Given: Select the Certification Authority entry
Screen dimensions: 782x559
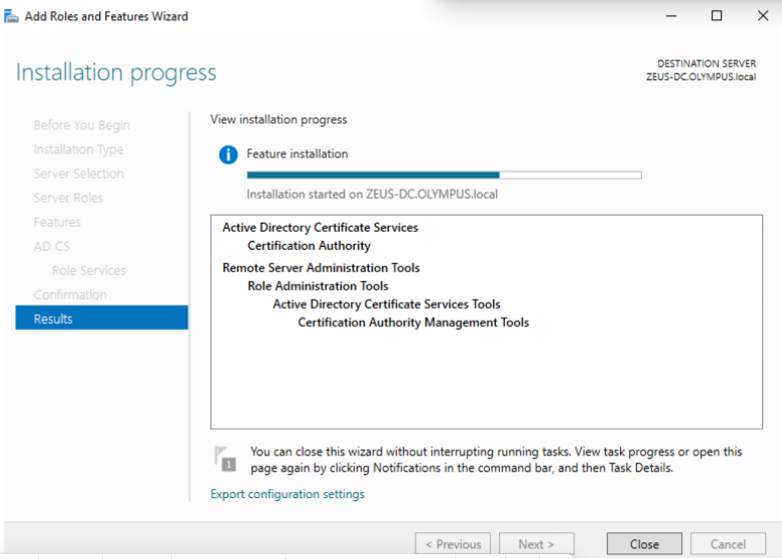Looking at the screenshot, I should pyautogui.click(x=309, y=245).
